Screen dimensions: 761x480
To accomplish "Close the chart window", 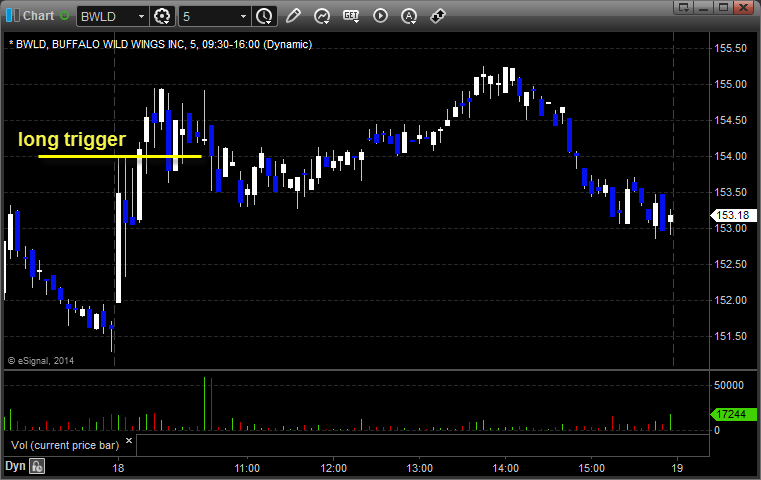I will [743, 7].
